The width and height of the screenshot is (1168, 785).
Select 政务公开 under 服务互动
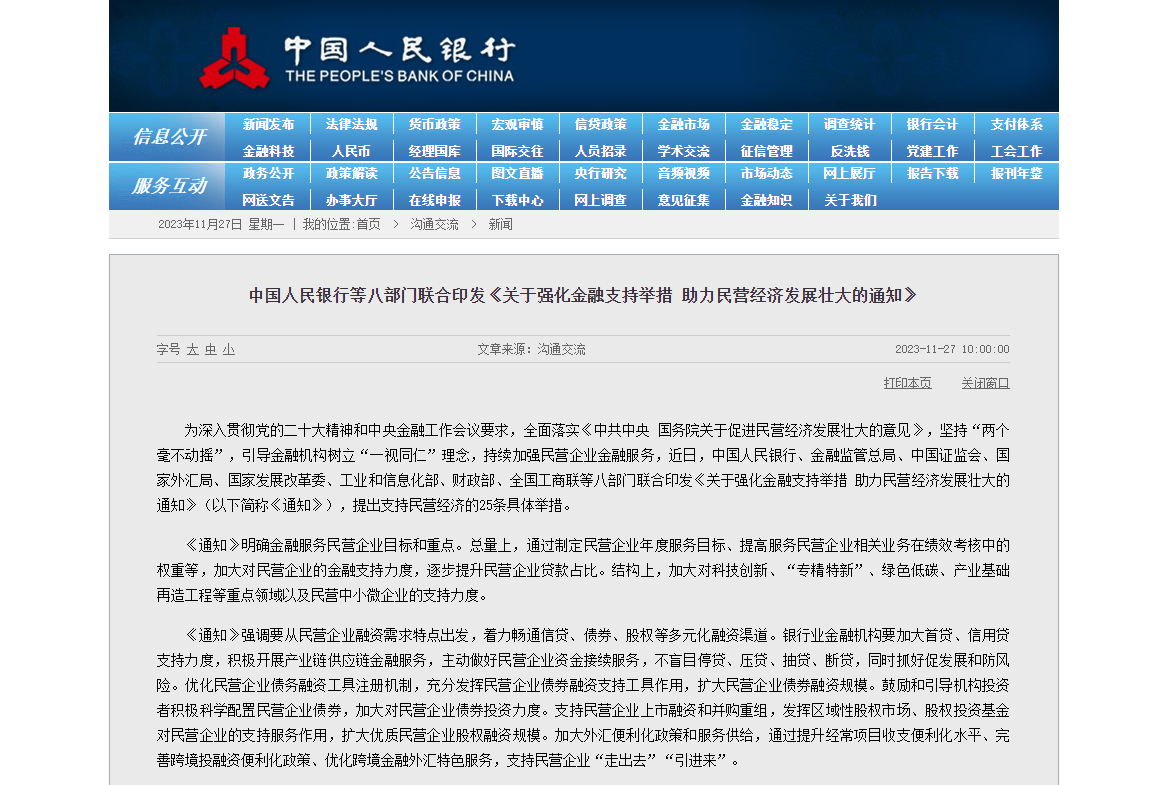[268, 174]
